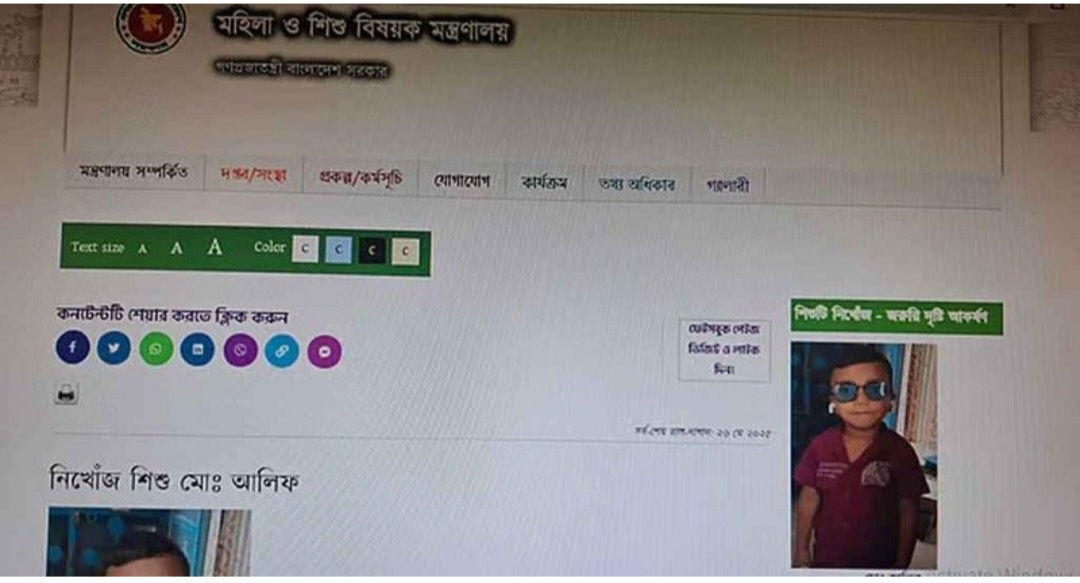Share the content on Twitter
The width and height of the screenshot is (1080, 583).
click(x=114, y=348)
